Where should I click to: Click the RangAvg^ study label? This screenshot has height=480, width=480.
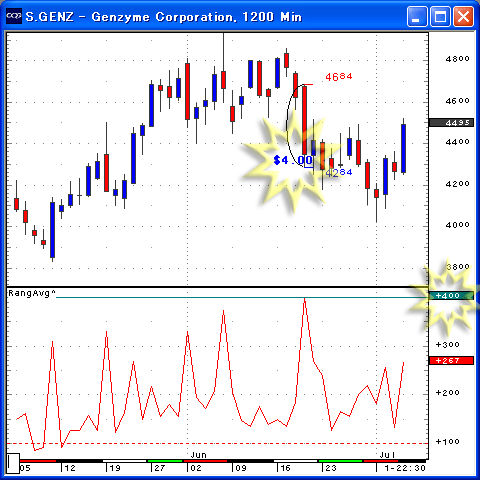(x=32, y=293)
